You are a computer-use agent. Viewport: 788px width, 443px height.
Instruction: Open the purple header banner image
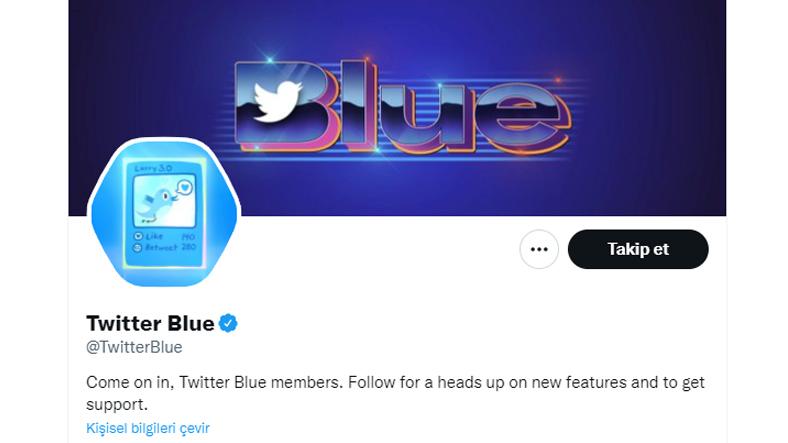coord(397,108)
